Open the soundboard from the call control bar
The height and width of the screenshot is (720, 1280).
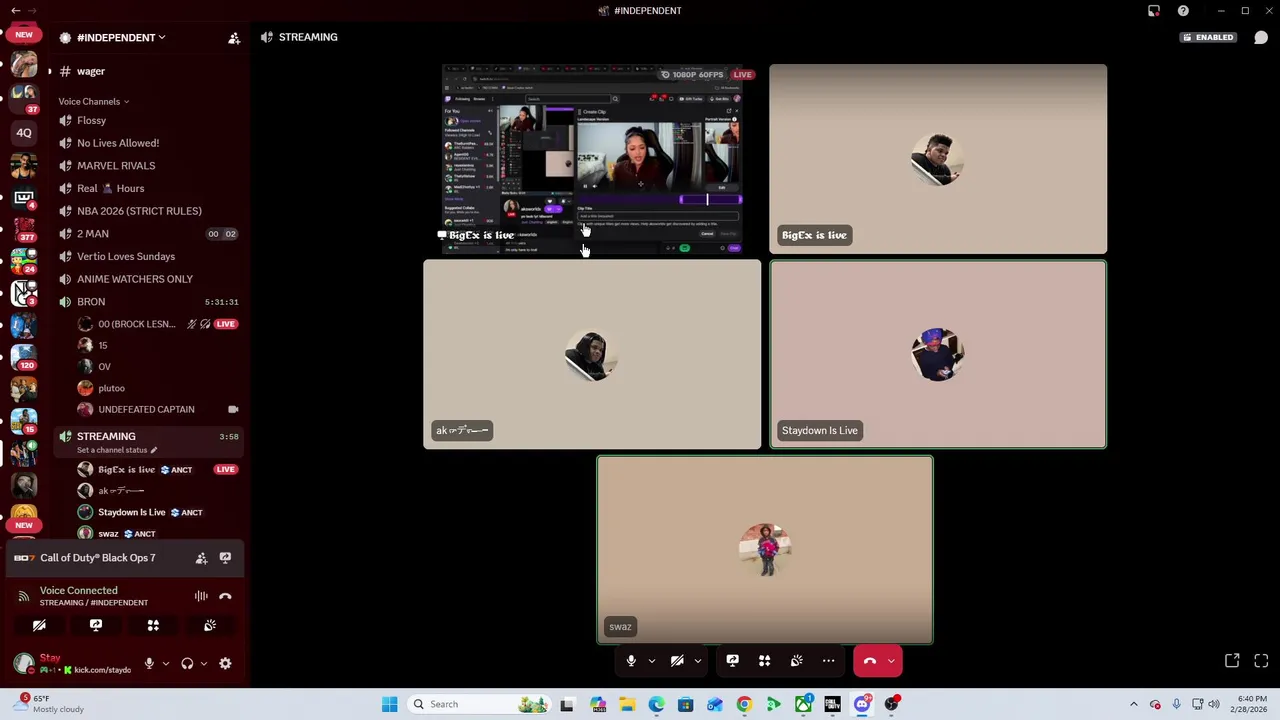point(796,661)
